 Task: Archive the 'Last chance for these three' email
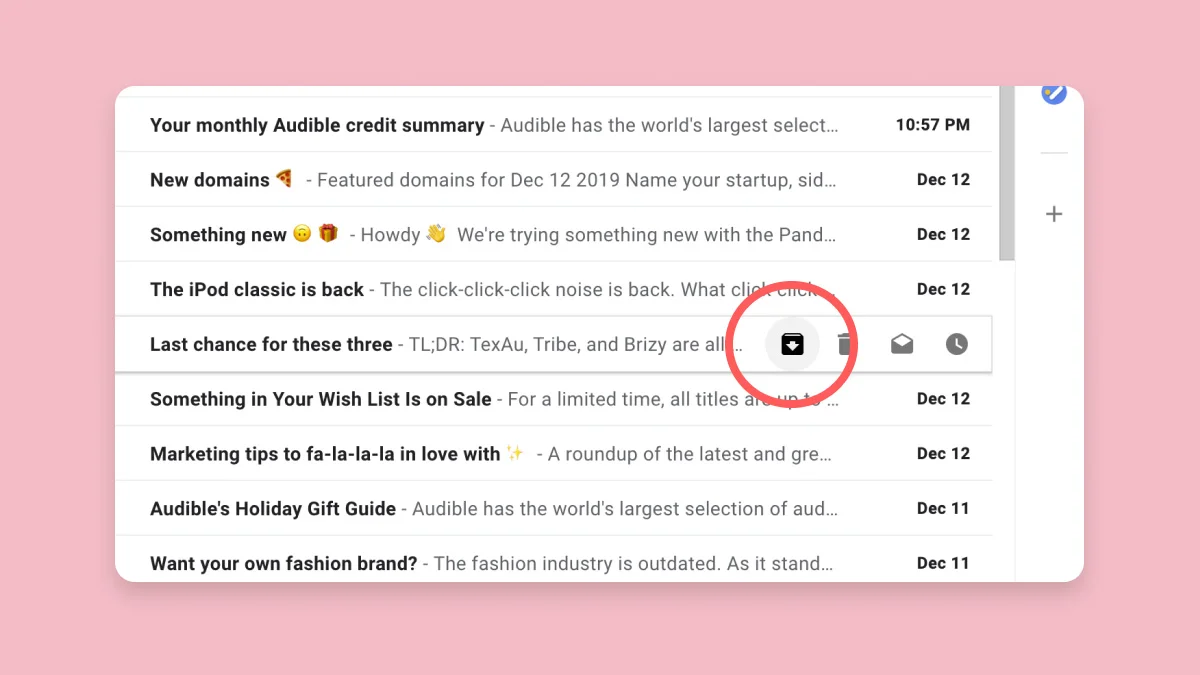point(792,344)
